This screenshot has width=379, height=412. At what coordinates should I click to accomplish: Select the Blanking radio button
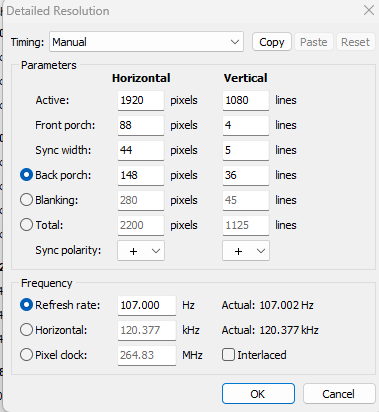pyautogui.click(x=26, y=200)
